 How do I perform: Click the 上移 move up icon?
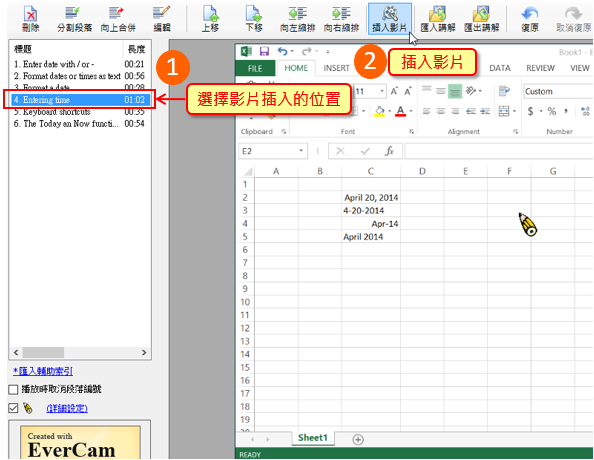pos(210,19)
